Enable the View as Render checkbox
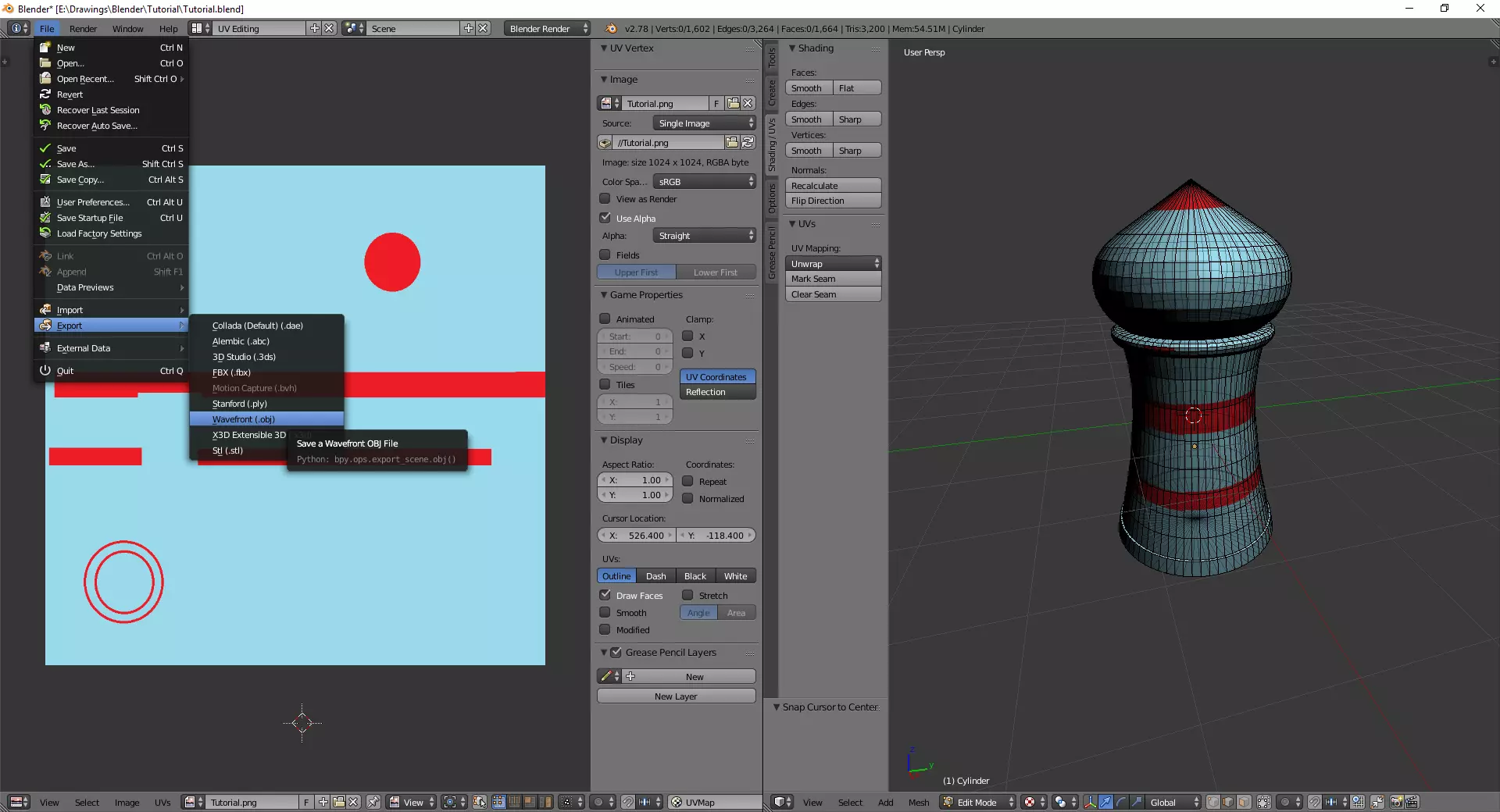Image resolution: width=1500 pixels, height=812 pixels. (605, 199)
